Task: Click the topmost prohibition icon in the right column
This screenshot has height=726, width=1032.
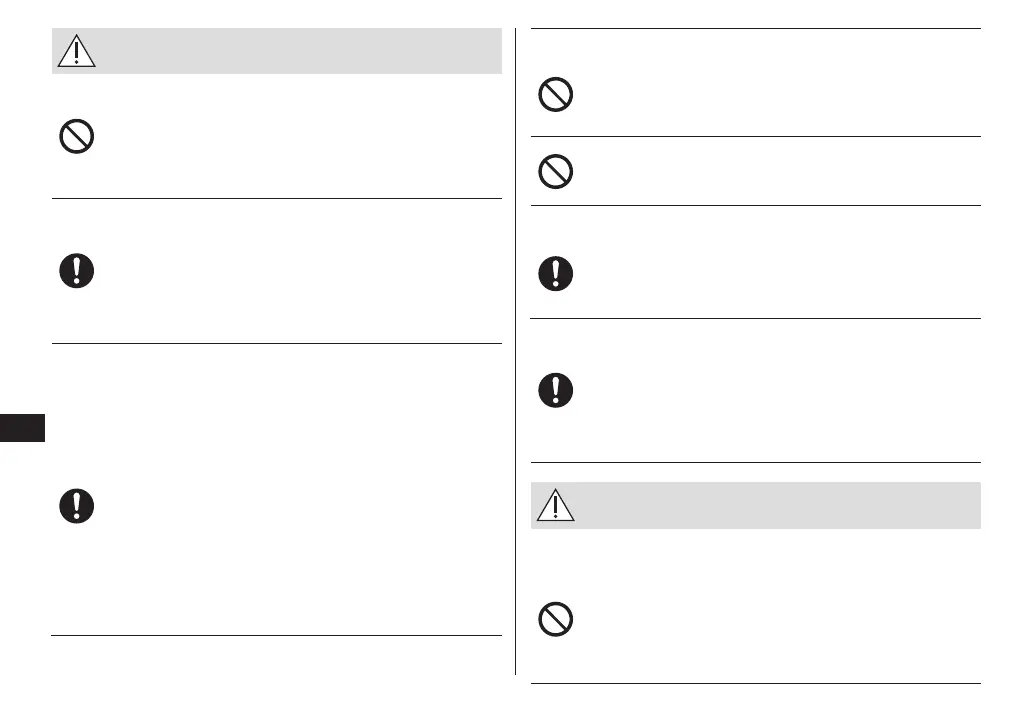Action: (556, 95)
